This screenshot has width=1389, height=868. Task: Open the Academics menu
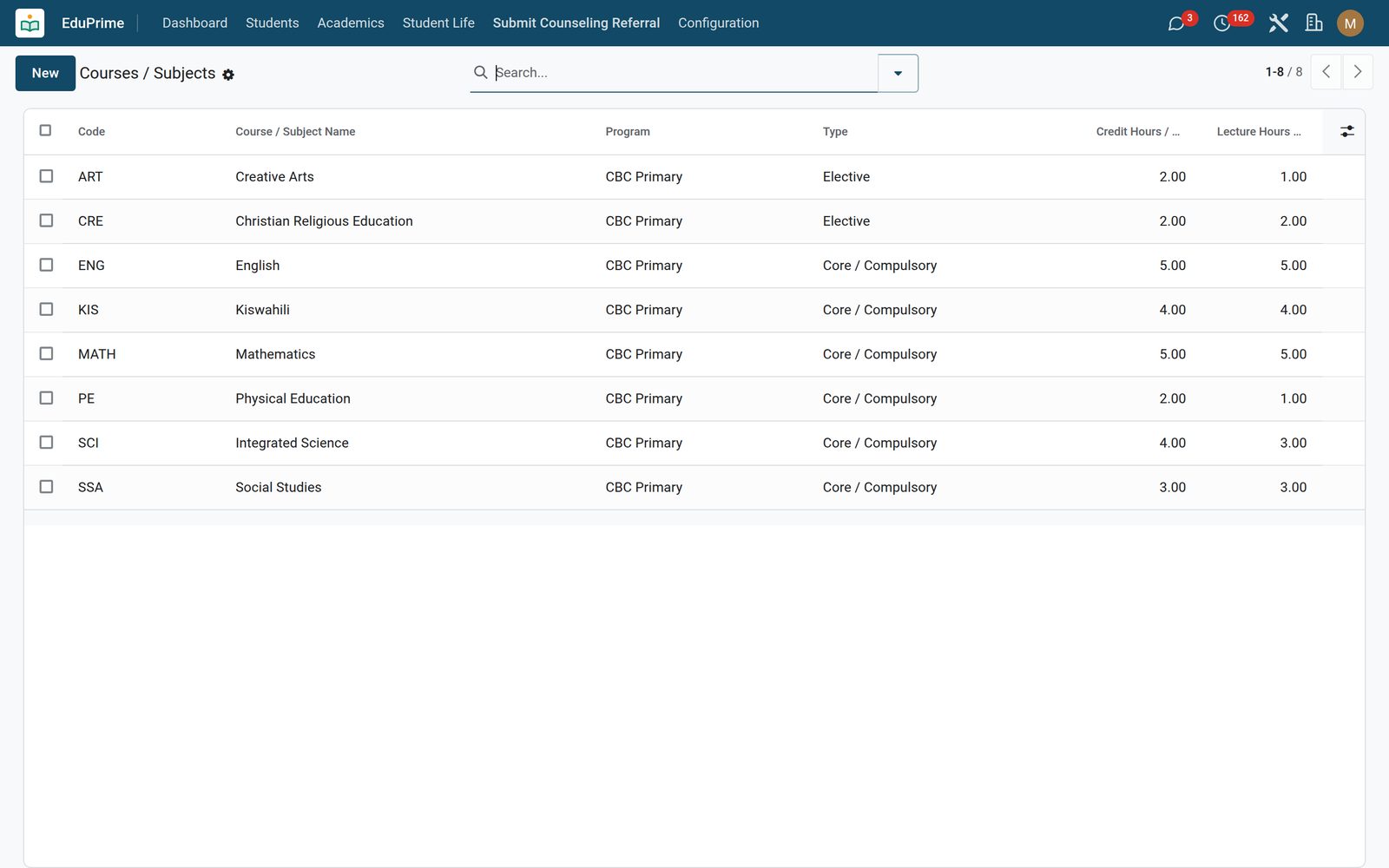[351, 23]
